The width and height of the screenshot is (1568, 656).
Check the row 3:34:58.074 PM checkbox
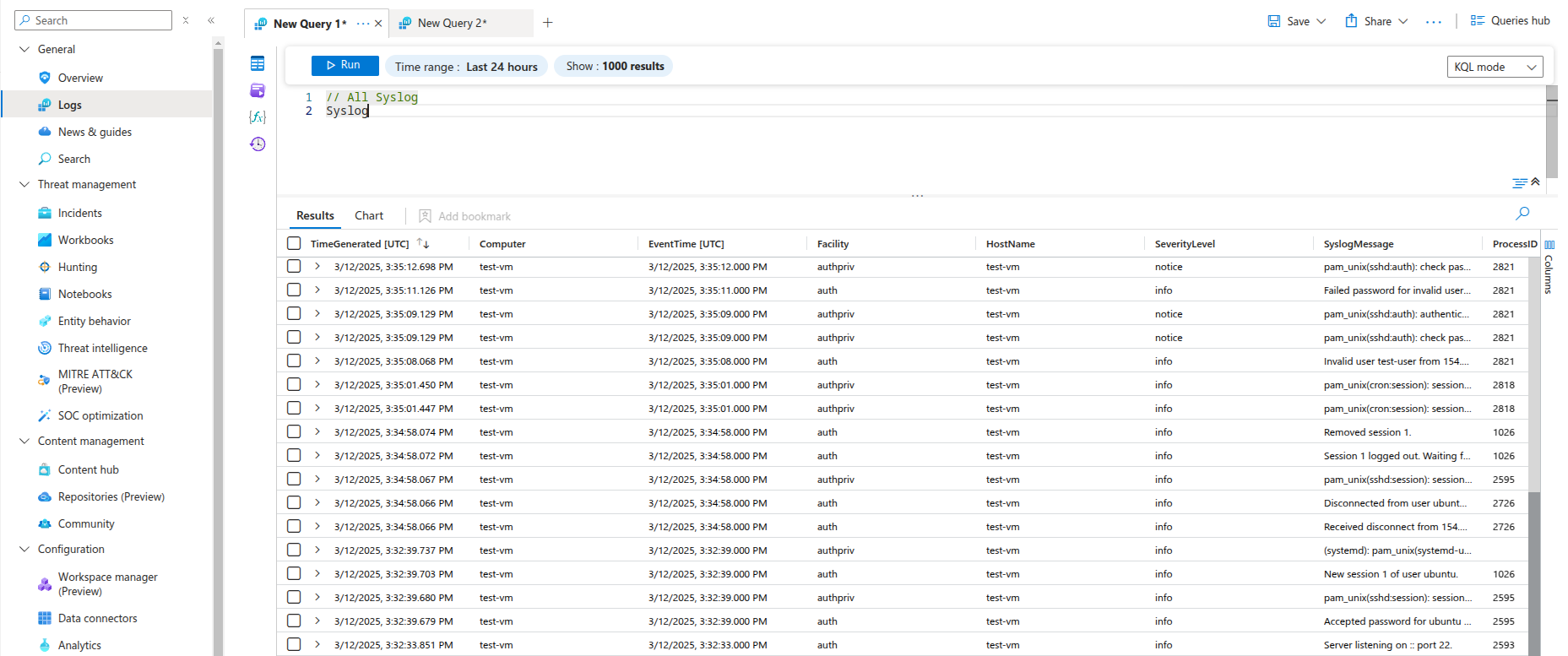point(294,431)
